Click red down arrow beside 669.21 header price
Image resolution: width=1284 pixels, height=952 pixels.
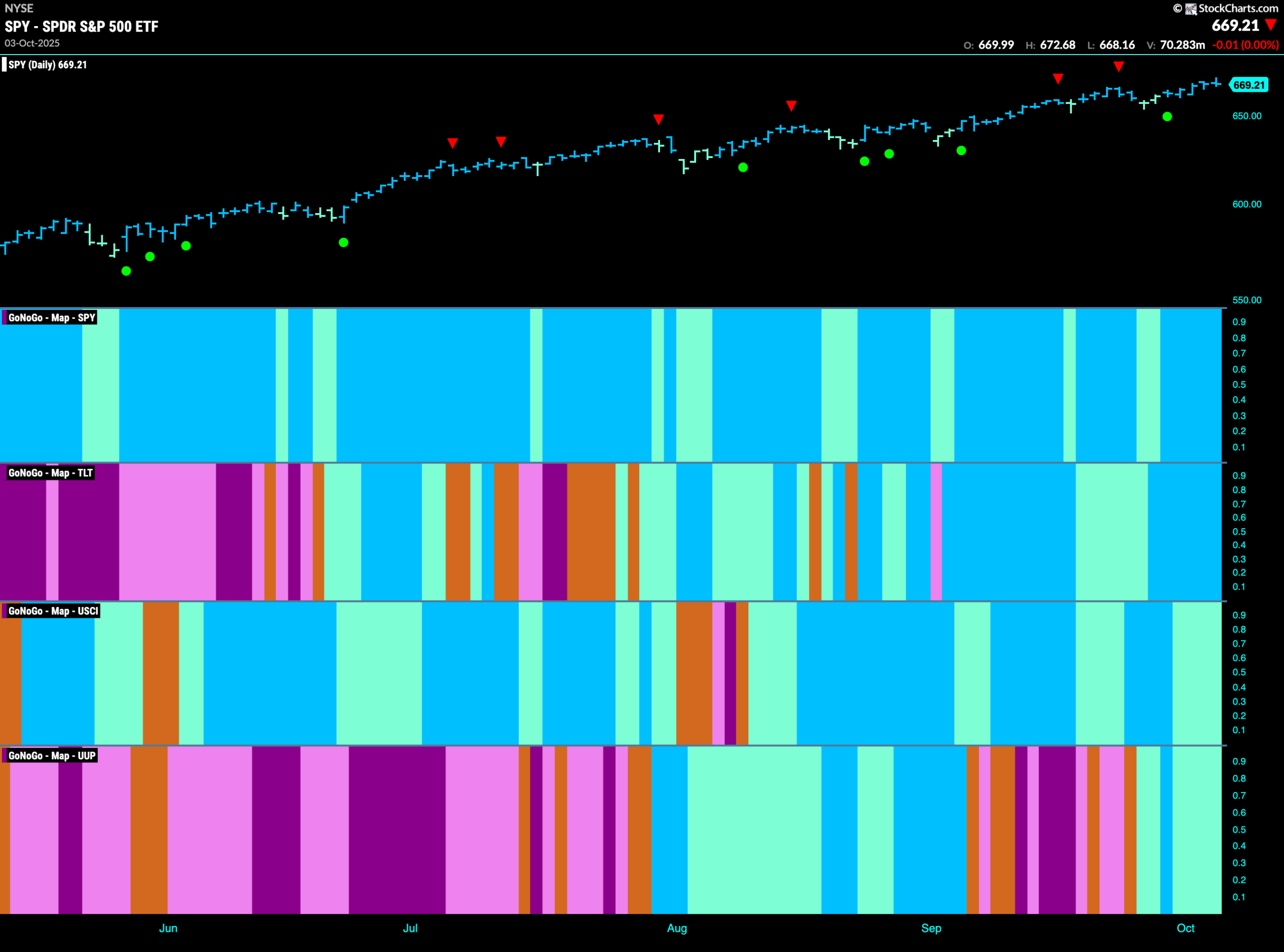(1271, 25)
